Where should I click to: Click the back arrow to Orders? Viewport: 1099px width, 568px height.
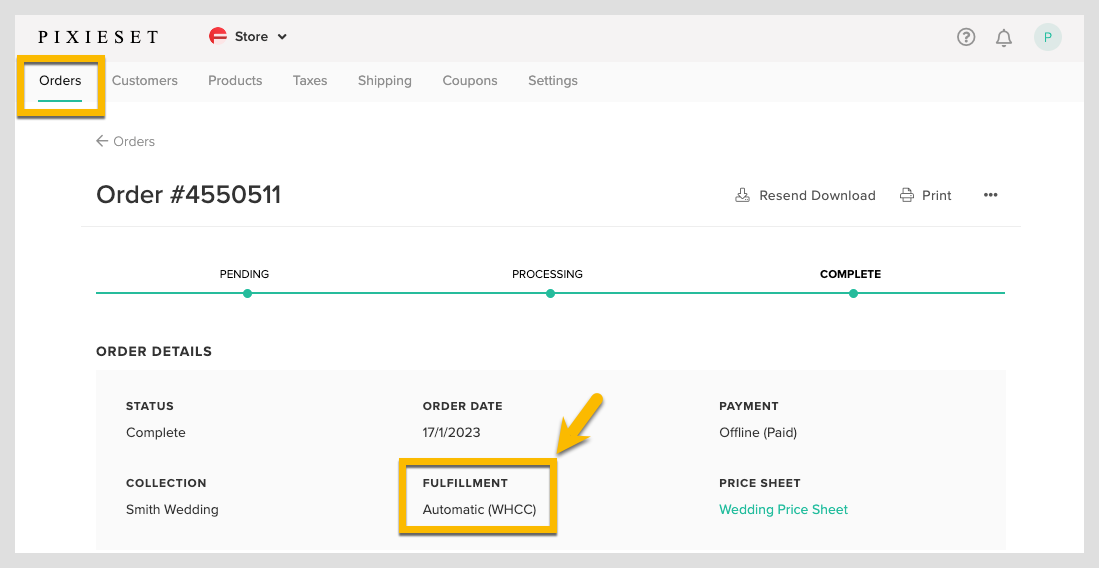tap(102, 141)
